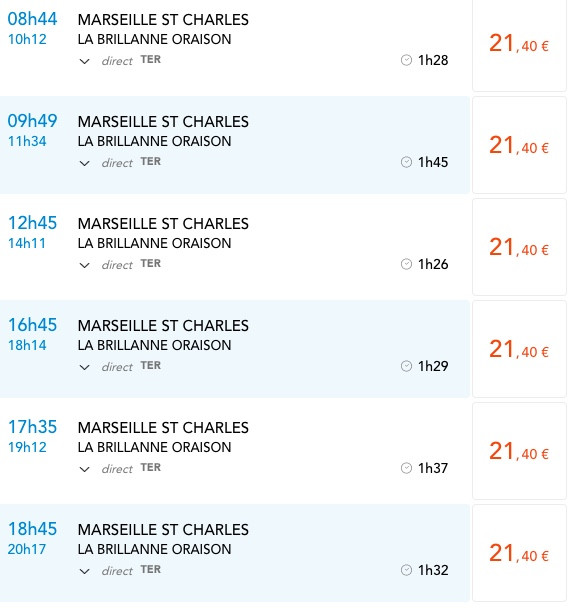Click the clock icon beside 1h45 duration
The image size is (574, 610).
coord(406,162)
